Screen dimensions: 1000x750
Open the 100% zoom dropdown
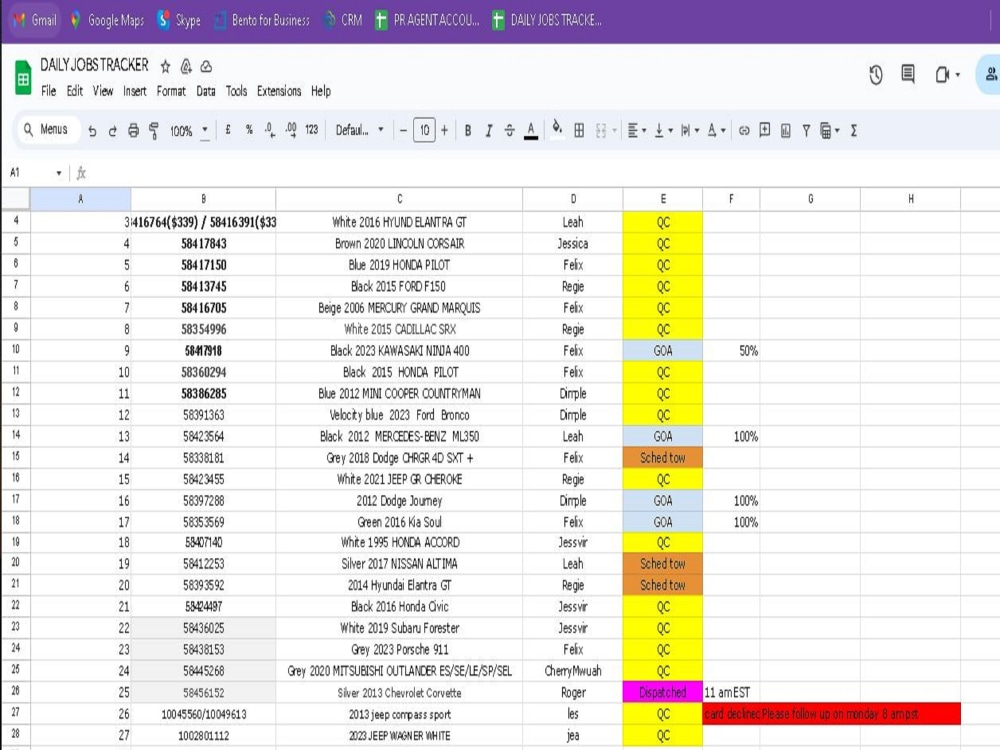coord(189,131)
